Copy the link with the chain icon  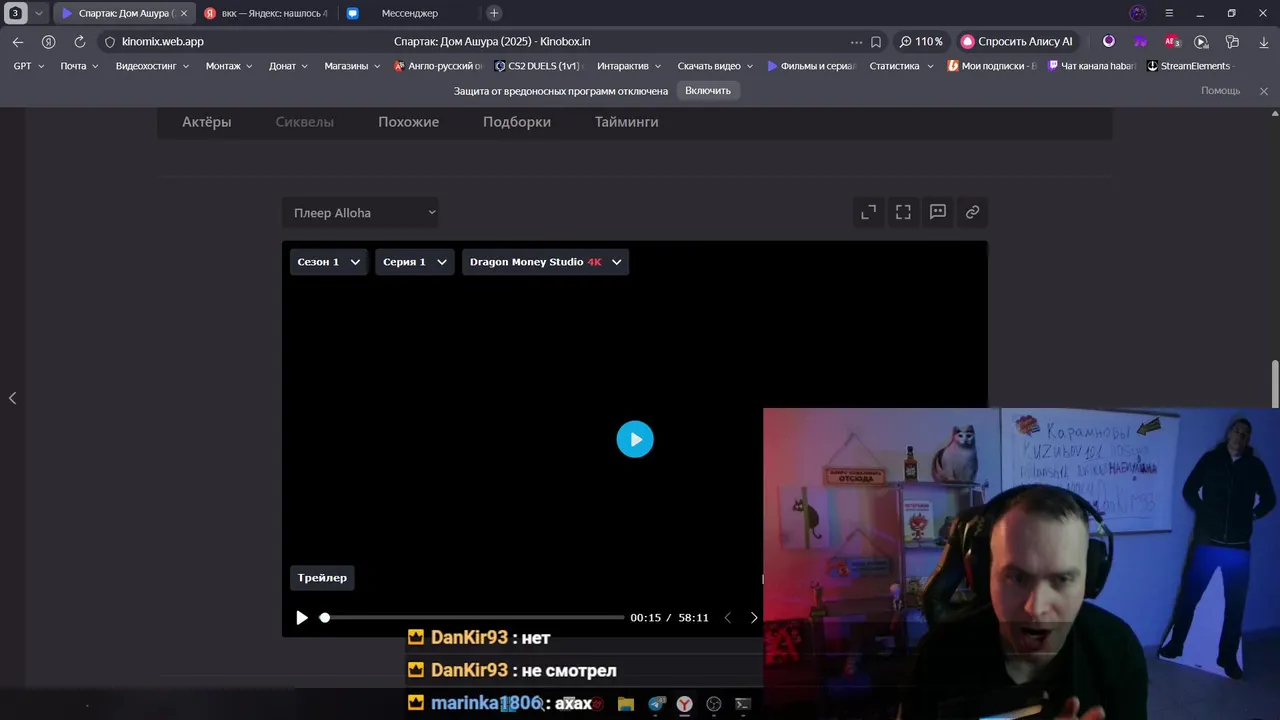(x=972, y=212)
